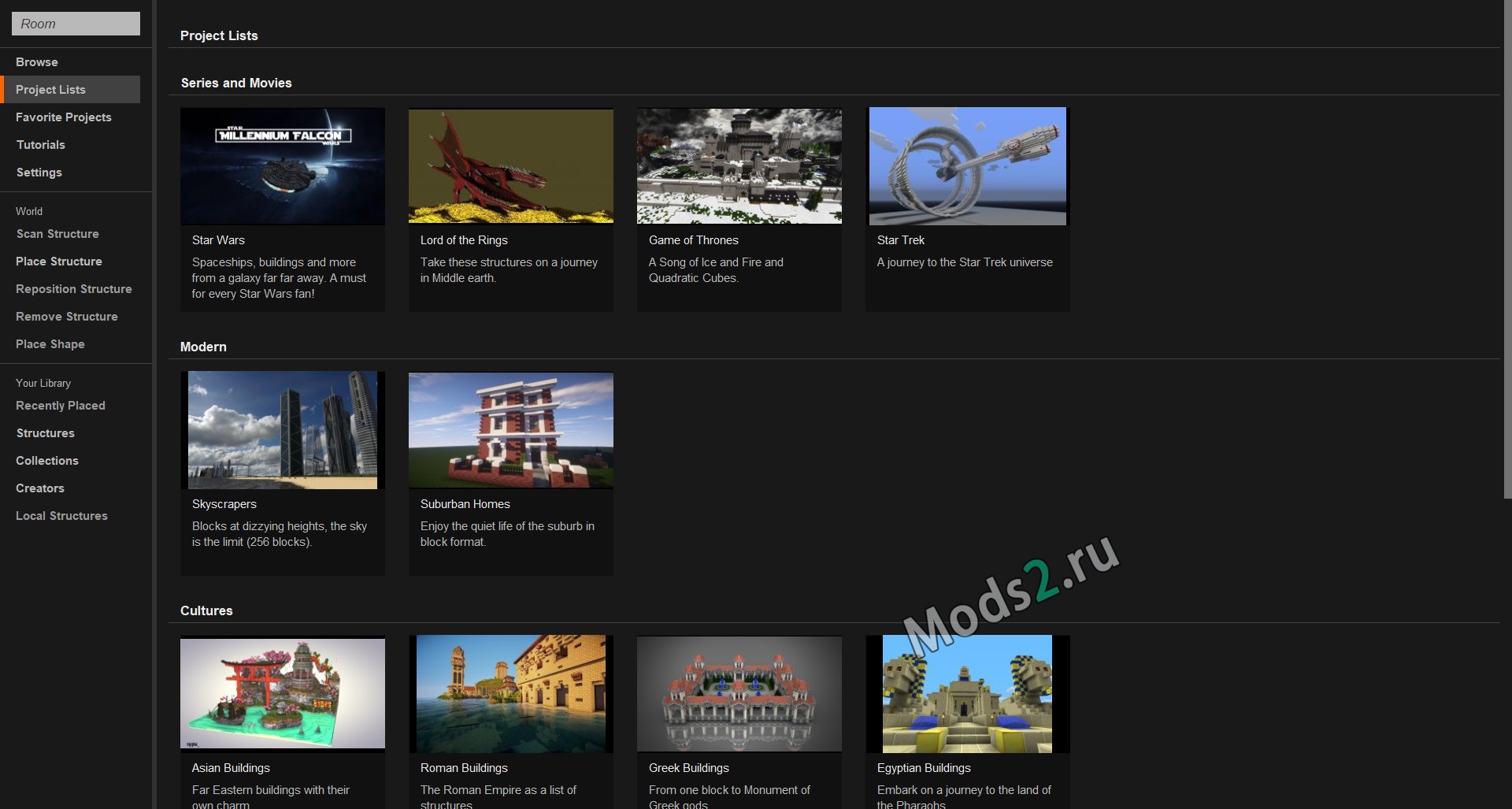Click the Cultures section heading
The image size is (1512, 809).
click(206, 611)
